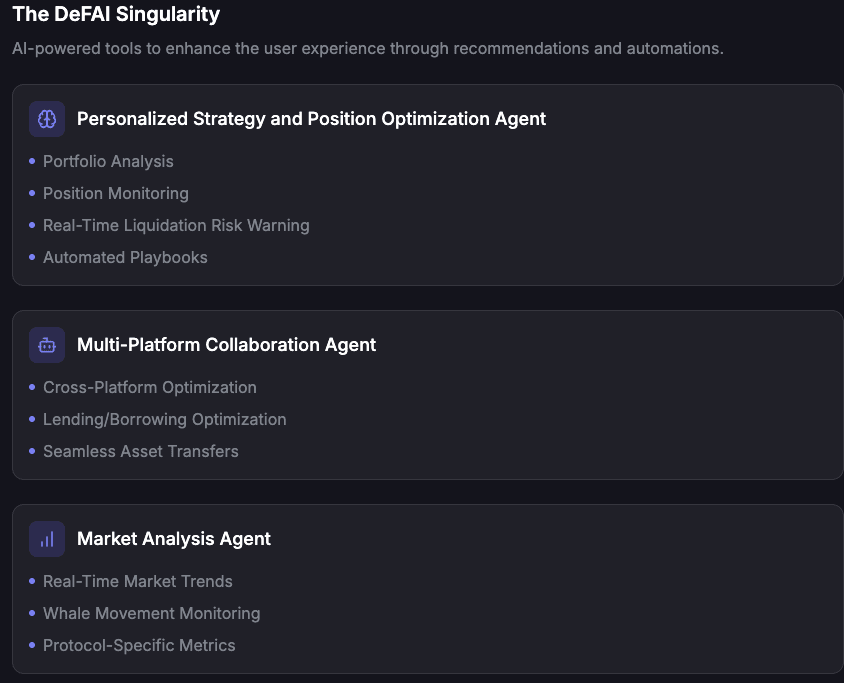Choose the Position Monitoring item
This screenshot has height=683, width=844.
(115, 193)
